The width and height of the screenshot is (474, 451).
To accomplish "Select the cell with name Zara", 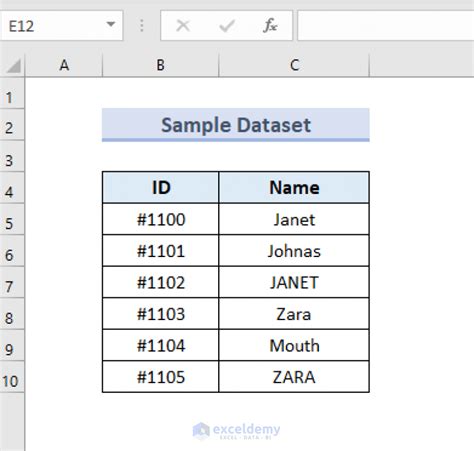I will 294,314.
